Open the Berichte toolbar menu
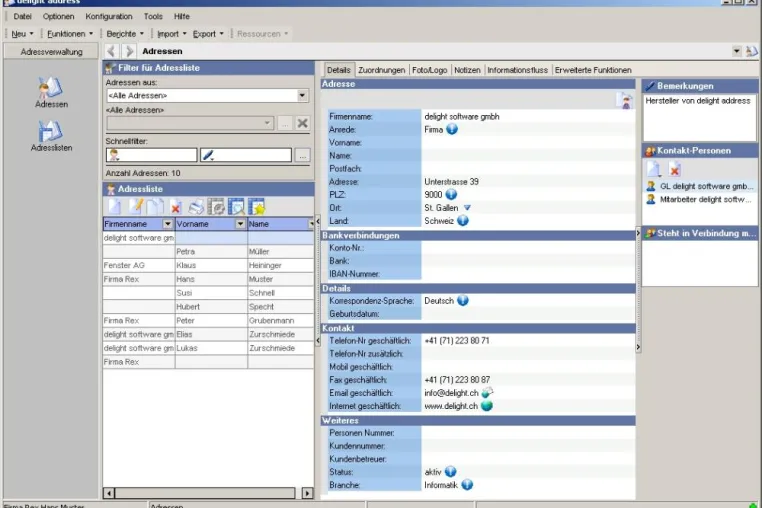The width and height of the screenshot is (762, 508). click(125, 34)
